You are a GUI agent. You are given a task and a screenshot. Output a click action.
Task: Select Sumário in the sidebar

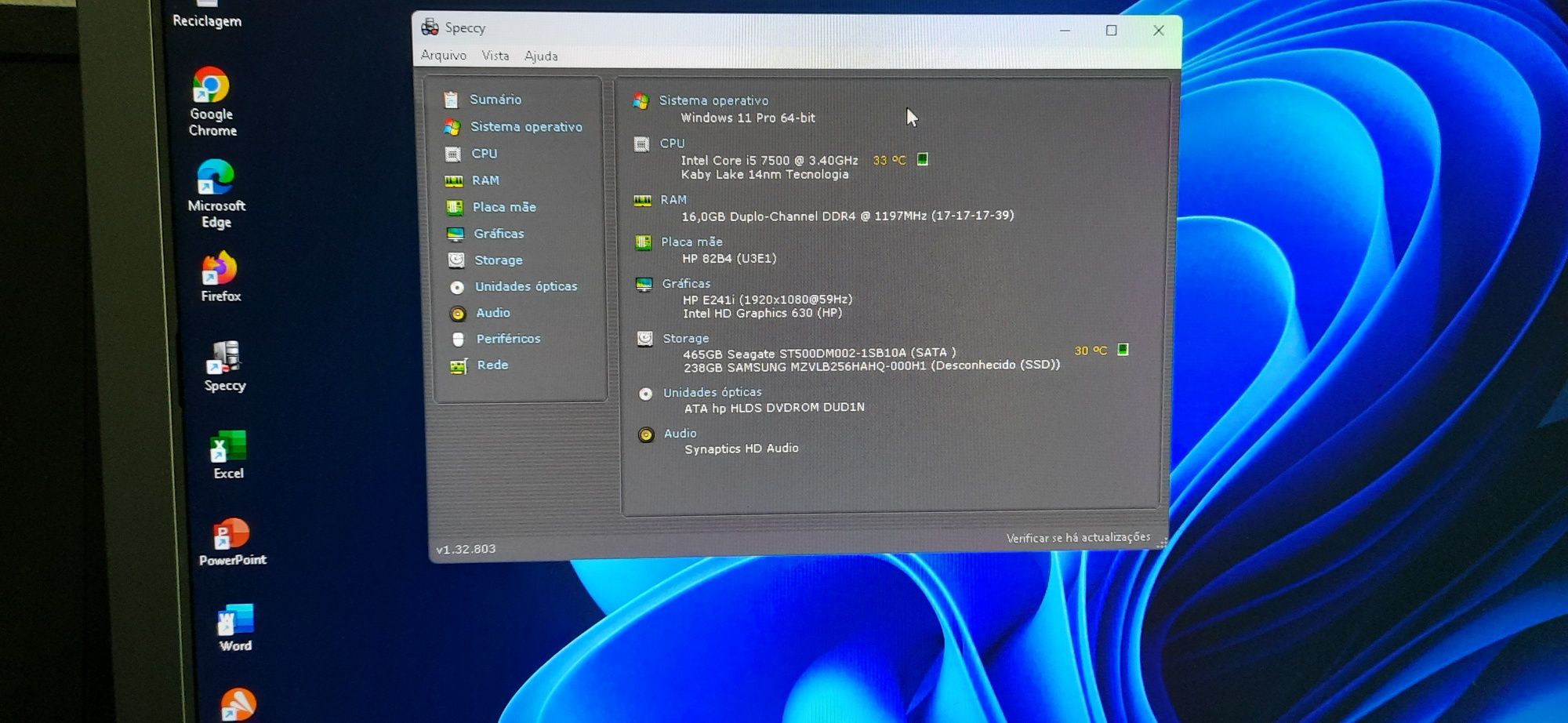(x=495, y=100)
